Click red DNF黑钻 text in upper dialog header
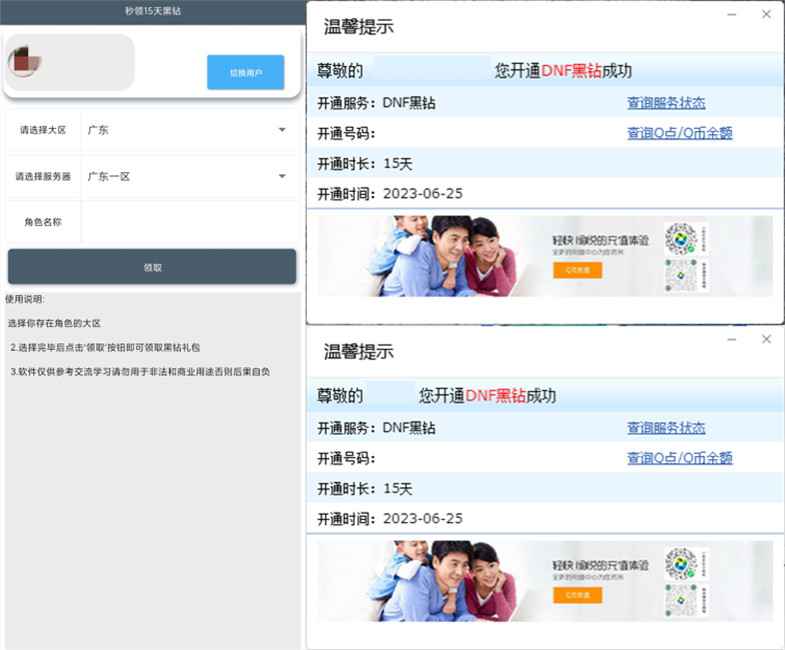This screenshot has width=785, height=650. (571, 71)
